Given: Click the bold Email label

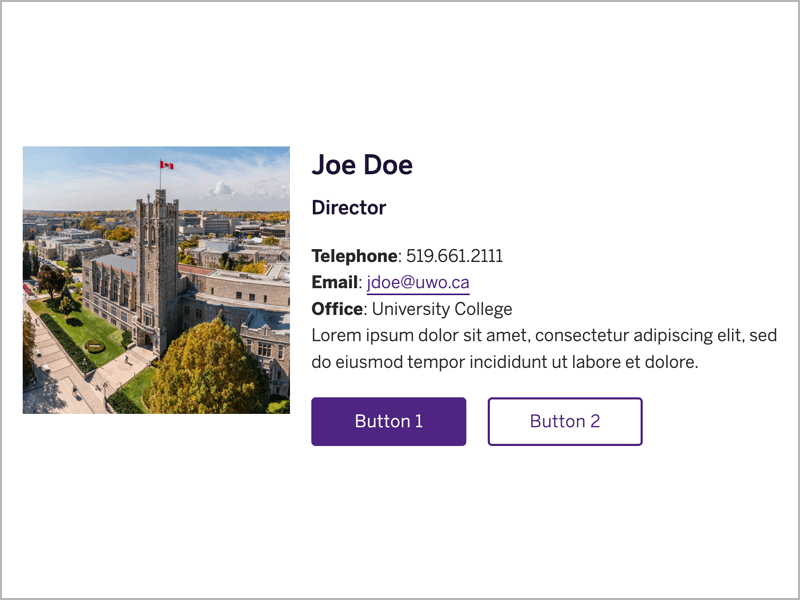Looking at the screenshot, I should click(335, 283).
